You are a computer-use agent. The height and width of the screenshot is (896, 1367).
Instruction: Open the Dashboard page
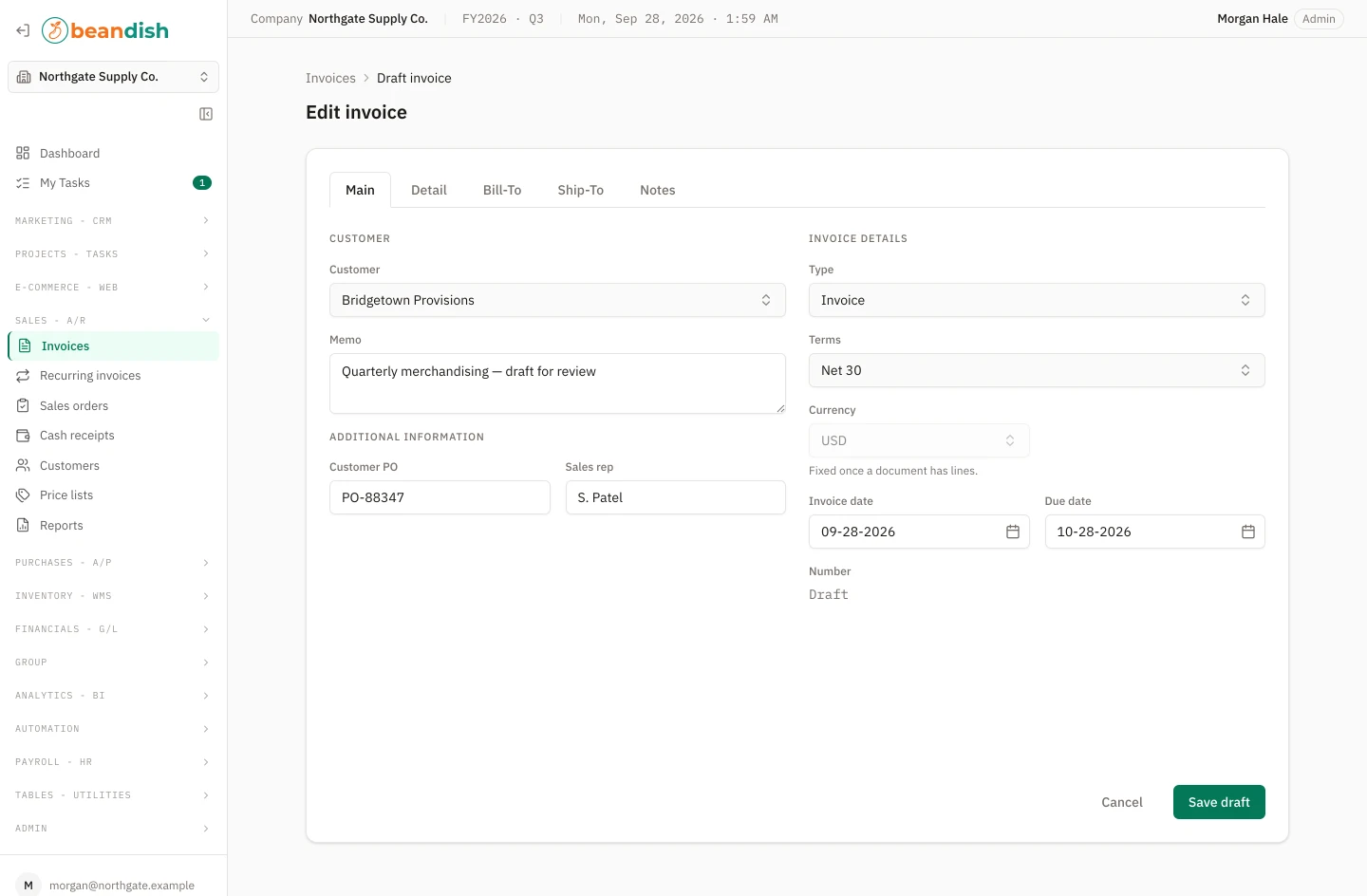coord(113,153)
